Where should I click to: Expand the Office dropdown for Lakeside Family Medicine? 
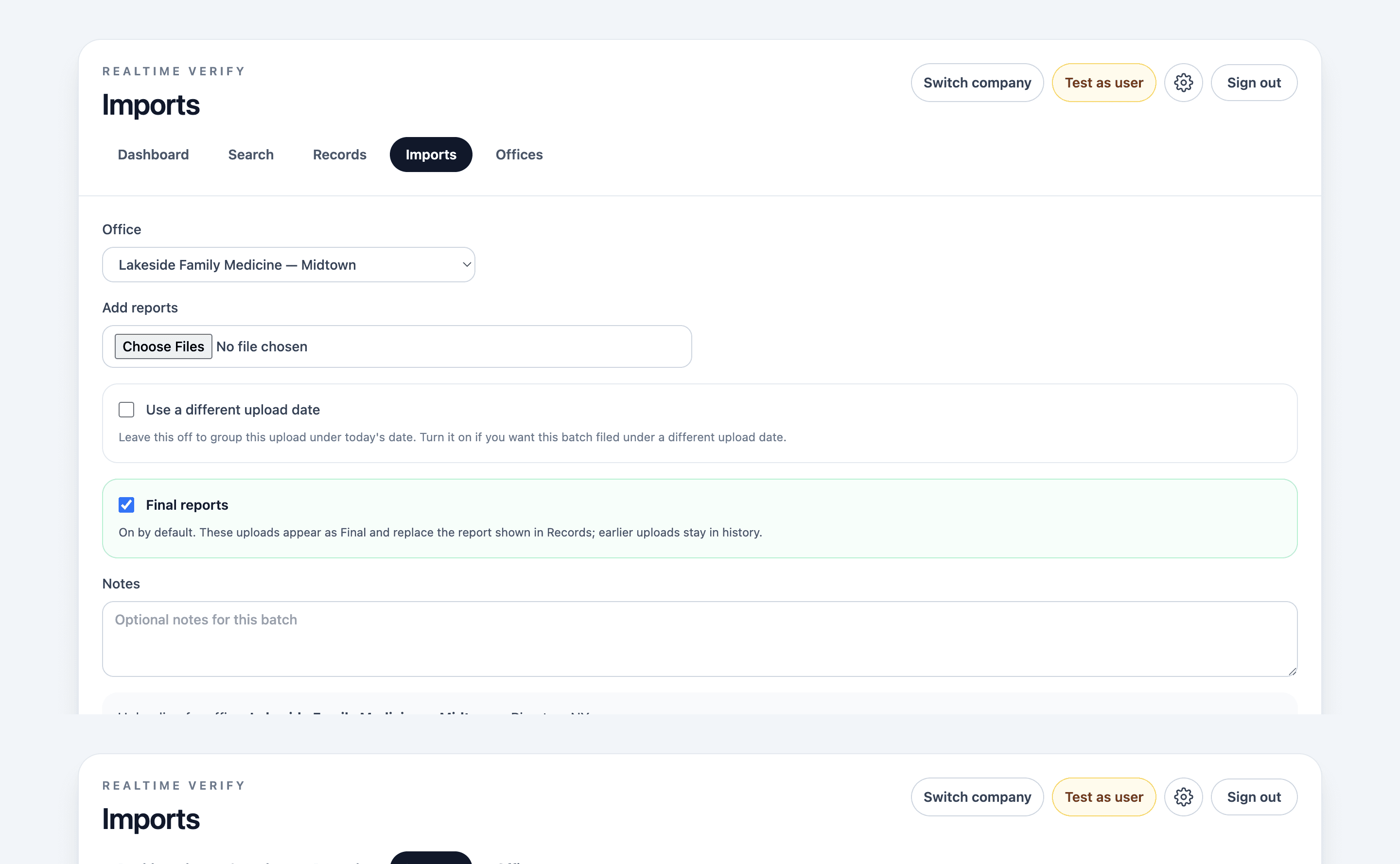click(x=289, y=264)
